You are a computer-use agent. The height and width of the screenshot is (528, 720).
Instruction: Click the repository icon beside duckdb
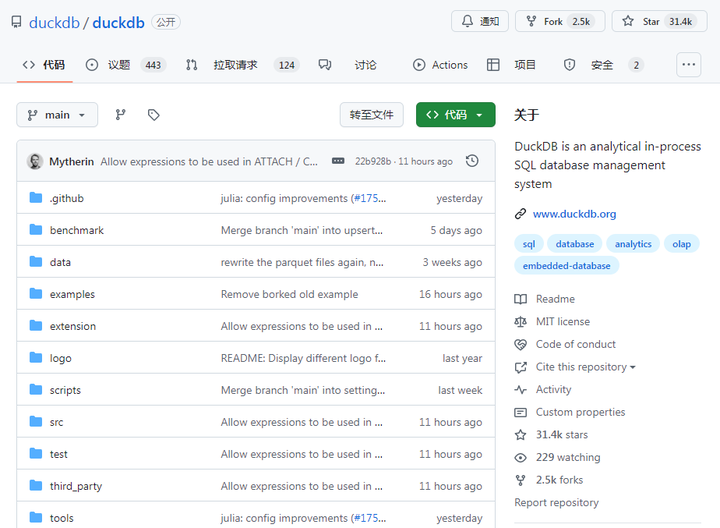[17, 22]
